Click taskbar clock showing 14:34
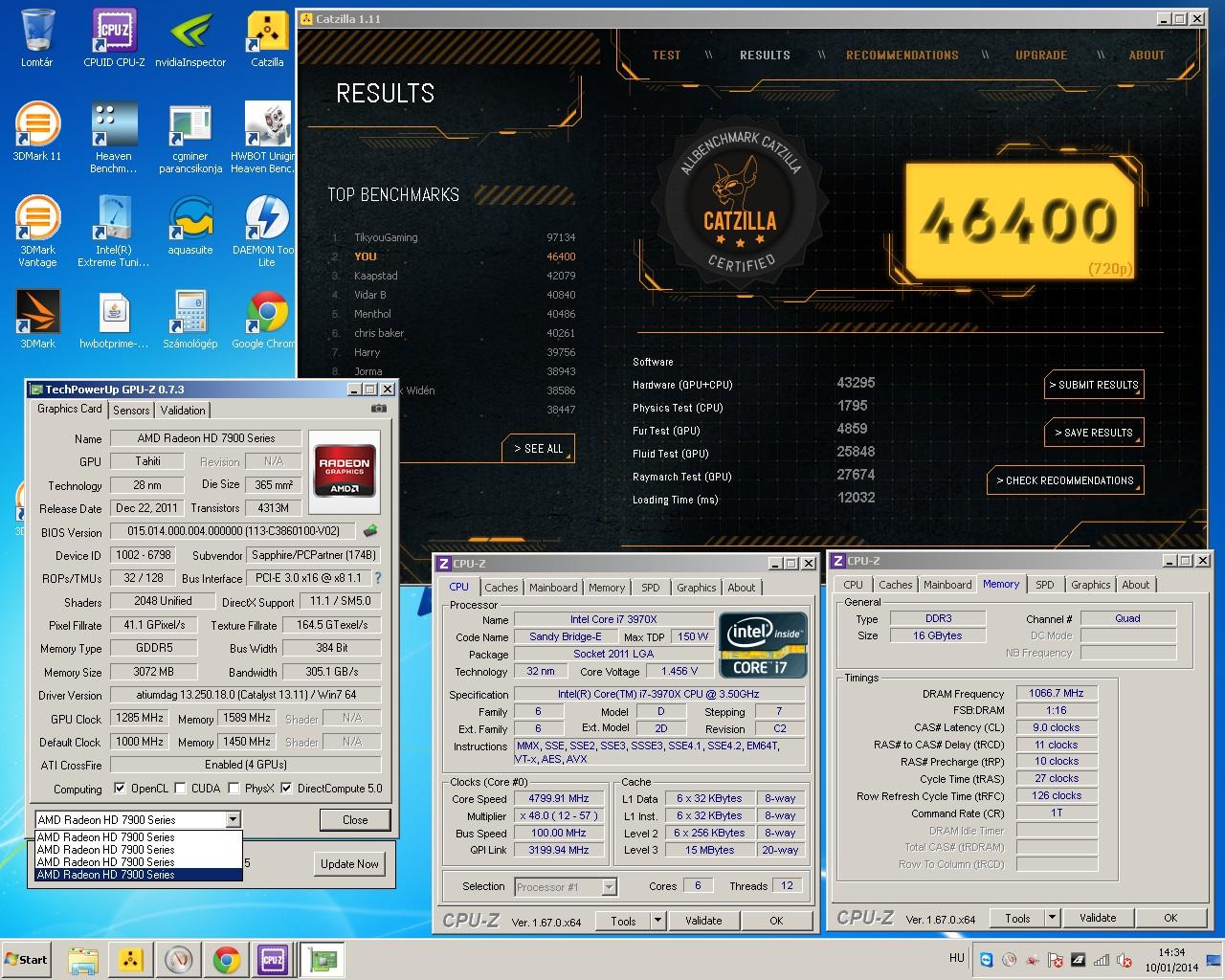Image resolution: width=1225 pixels, height=980 pixels. click(x=1171, y=959)
